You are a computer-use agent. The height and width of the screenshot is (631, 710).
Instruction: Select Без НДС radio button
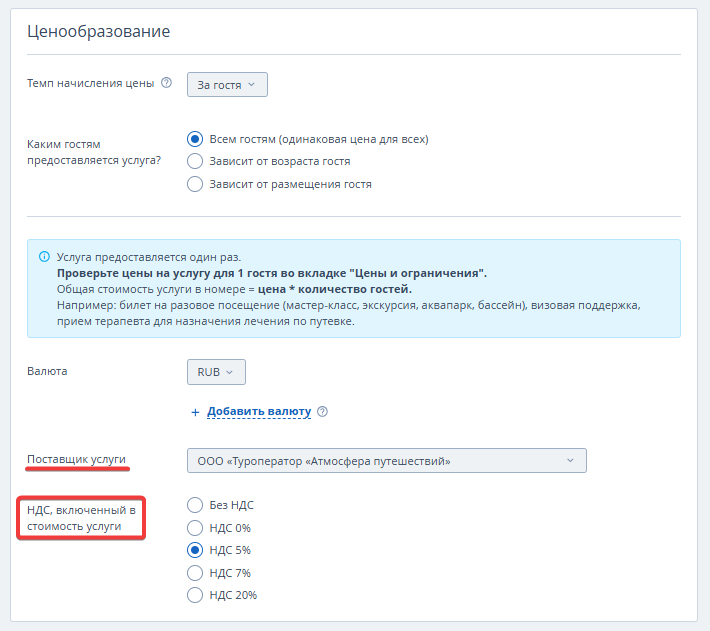tap(195, 505)
